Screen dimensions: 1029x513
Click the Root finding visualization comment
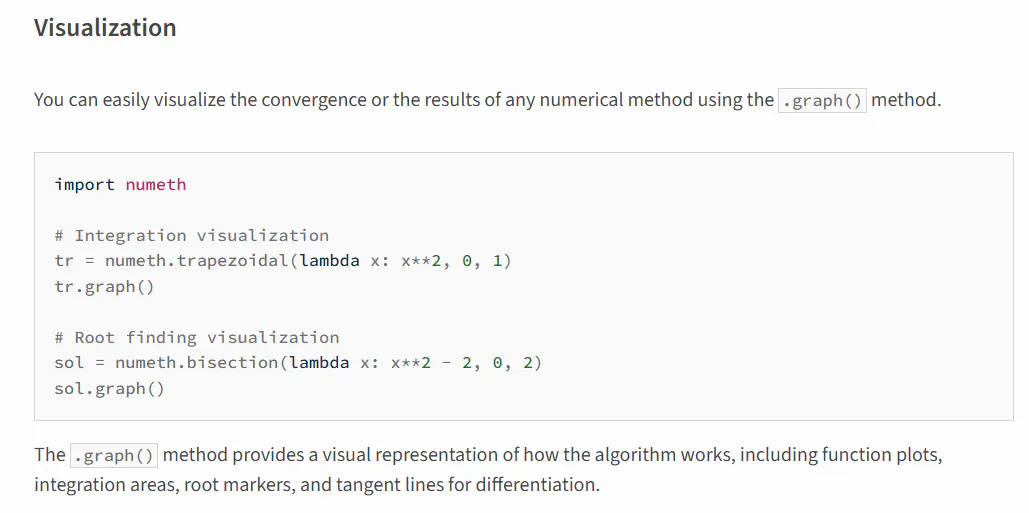197,338
